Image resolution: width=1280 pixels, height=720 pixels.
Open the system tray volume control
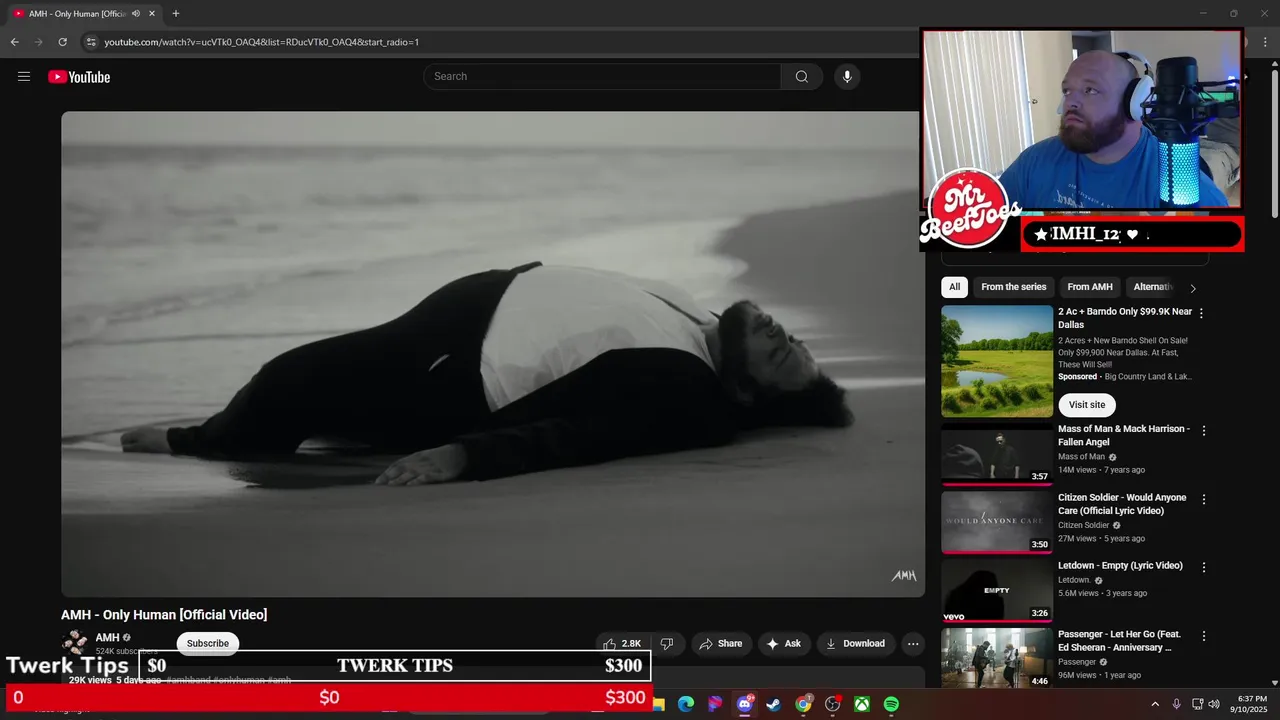(x=1214, y=705)
